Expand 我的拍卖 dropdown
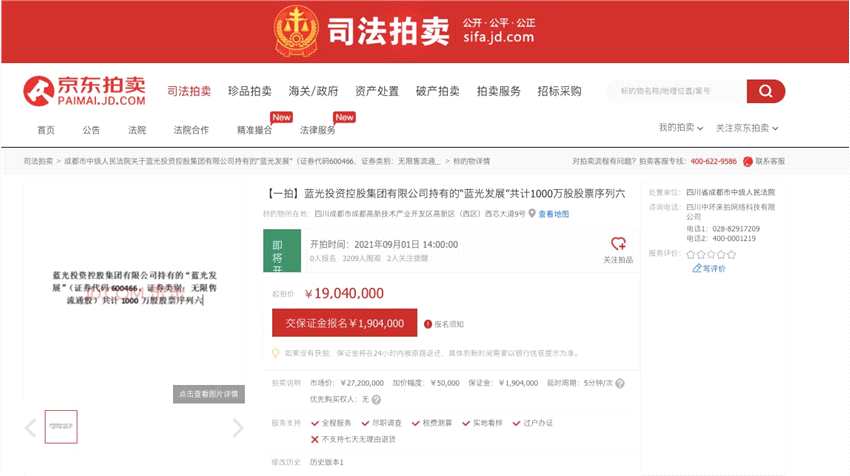850x476 pixels. point(681,128)
